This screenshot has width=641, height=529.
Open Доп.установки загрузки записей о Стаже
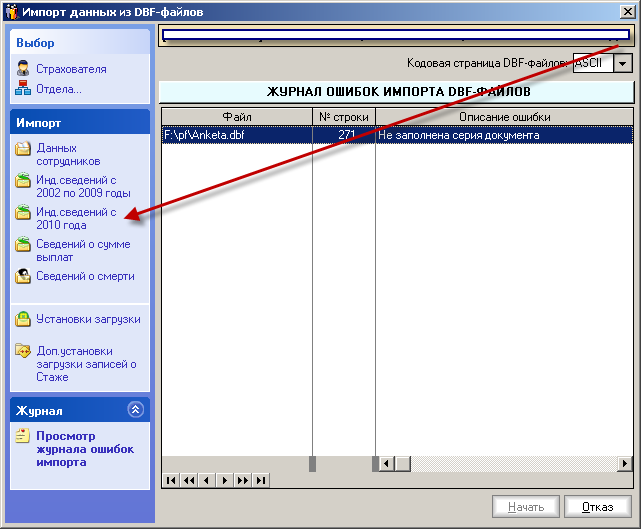tap(86, 364)
